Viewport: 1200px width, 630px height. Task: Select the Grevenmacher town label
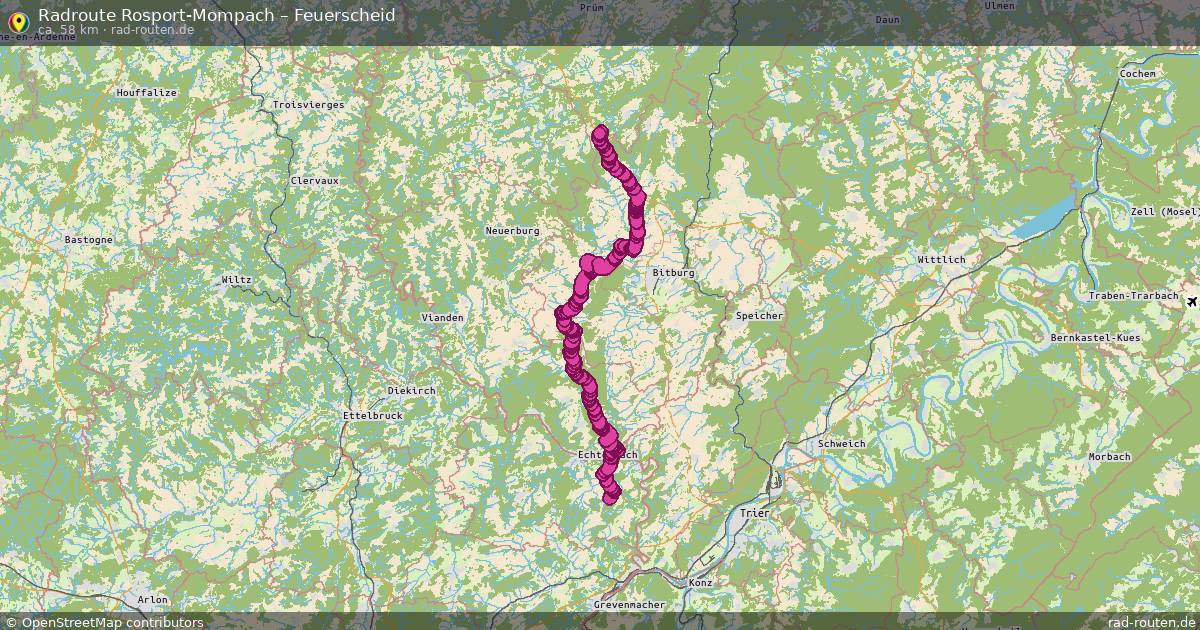pos(629,606)
